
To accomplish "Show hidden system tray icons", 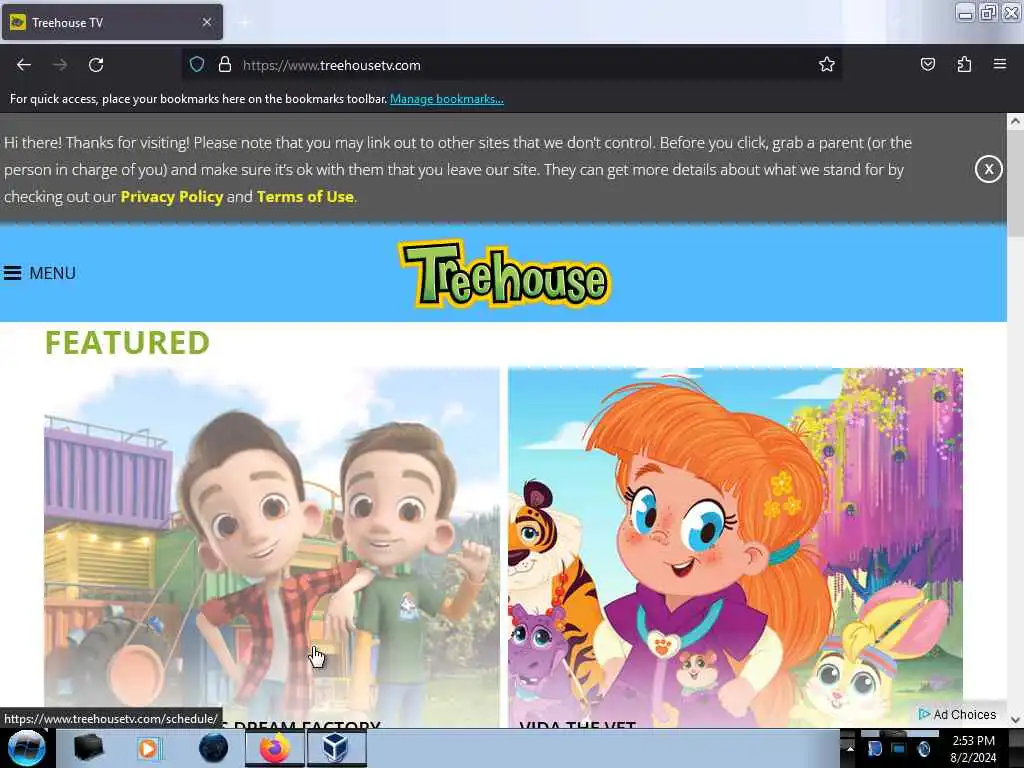I will coord(850,748).
